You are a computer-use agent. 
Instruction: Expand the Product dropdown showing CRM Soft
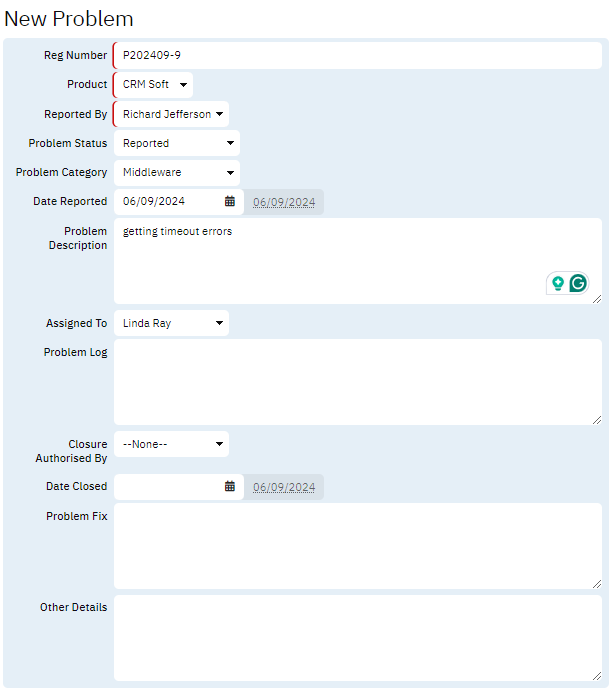[154, 85]
